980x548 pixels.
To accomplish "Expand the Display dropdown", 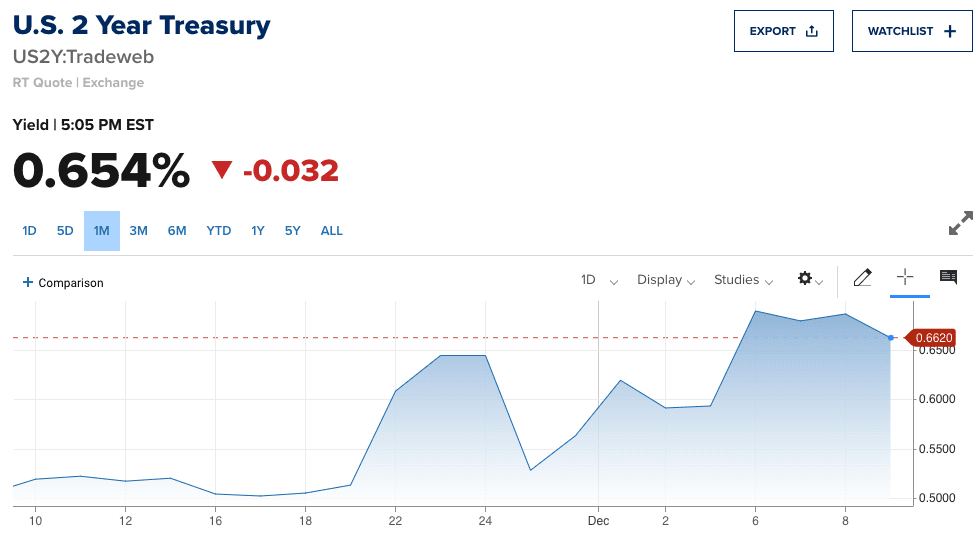I will (666, 280).
